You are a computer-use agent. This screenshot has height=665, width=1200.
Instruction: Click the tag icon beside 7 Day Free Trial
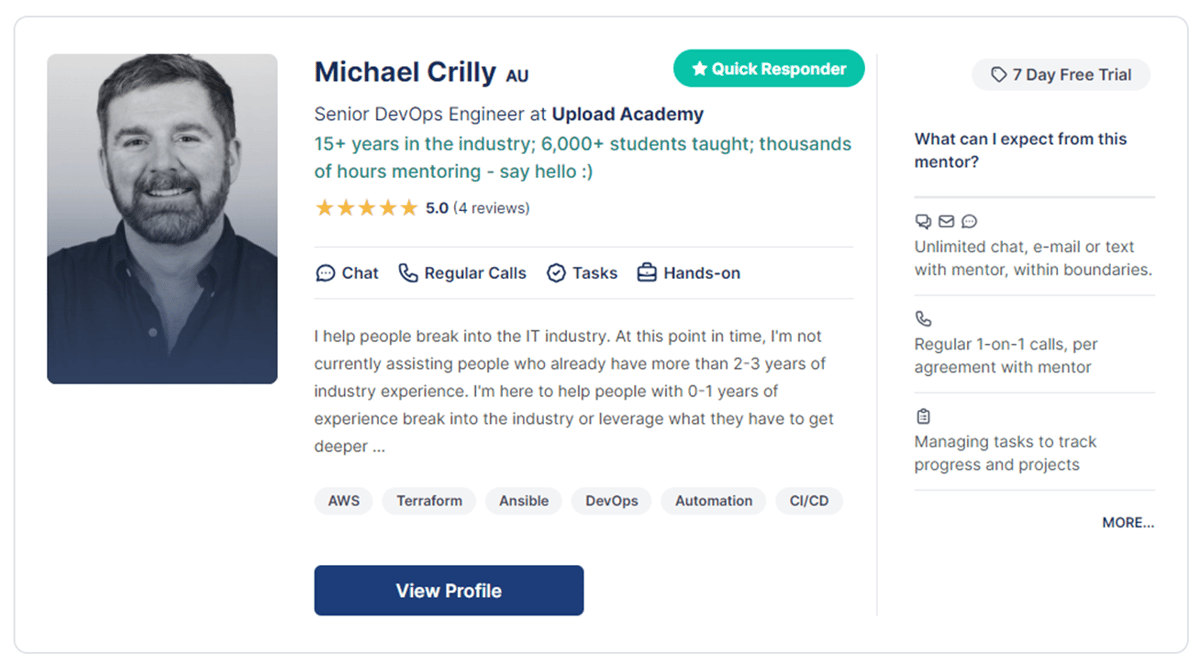click(998, 75)
